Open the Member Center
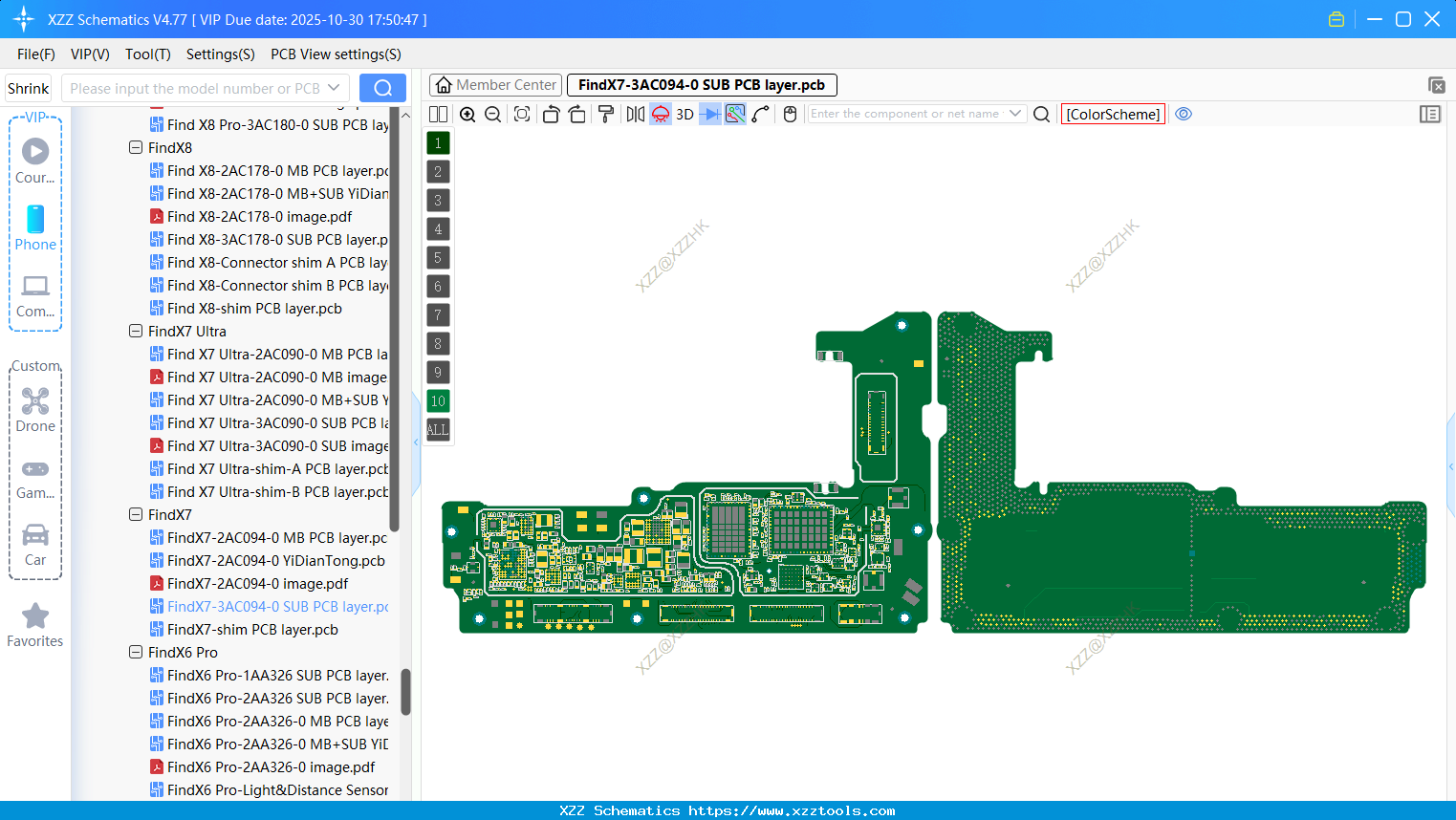1456x820 pixels. [495, 84]
